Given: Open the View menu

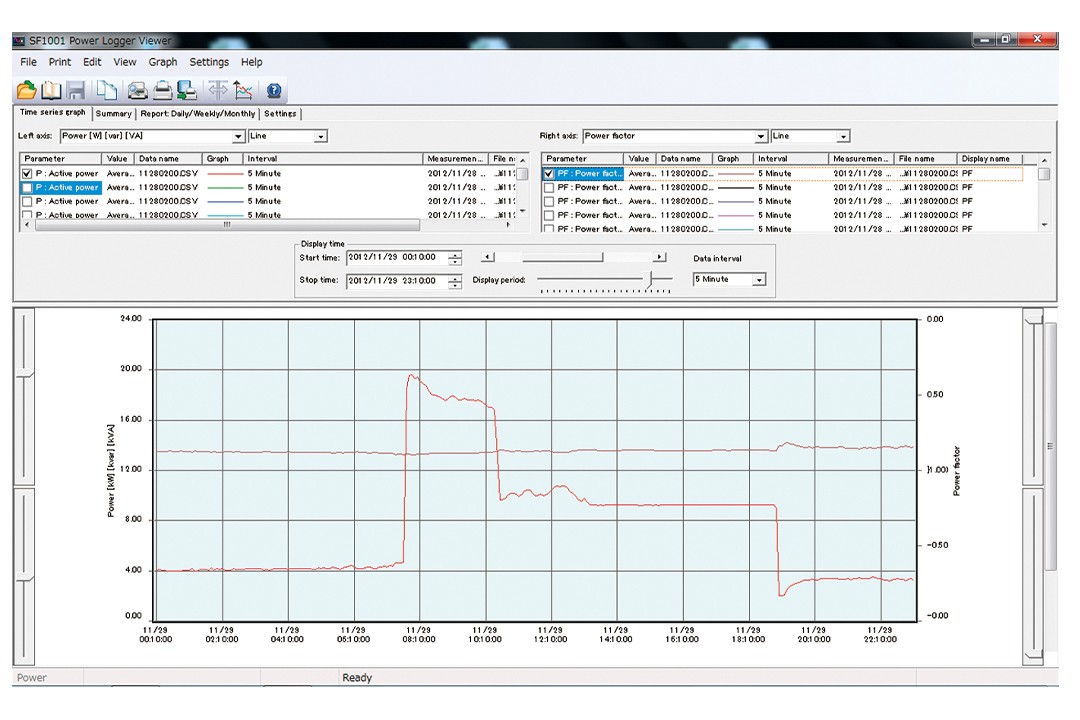Looking at the screenshot, I should coord(125,62).
